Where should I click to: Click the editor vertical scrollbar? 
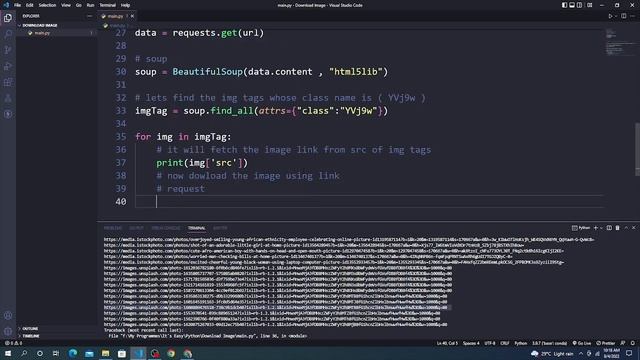pos(637,149)
